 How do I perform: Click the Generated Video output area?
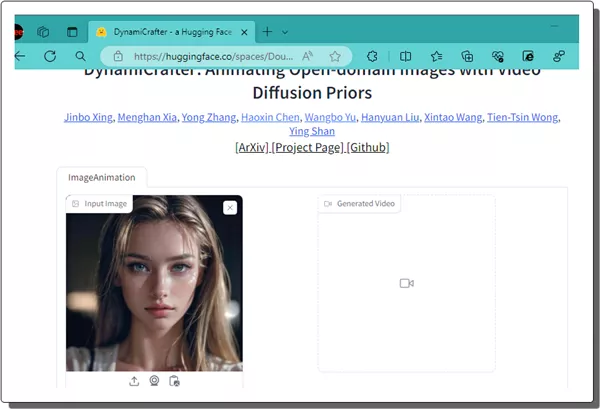406,284
